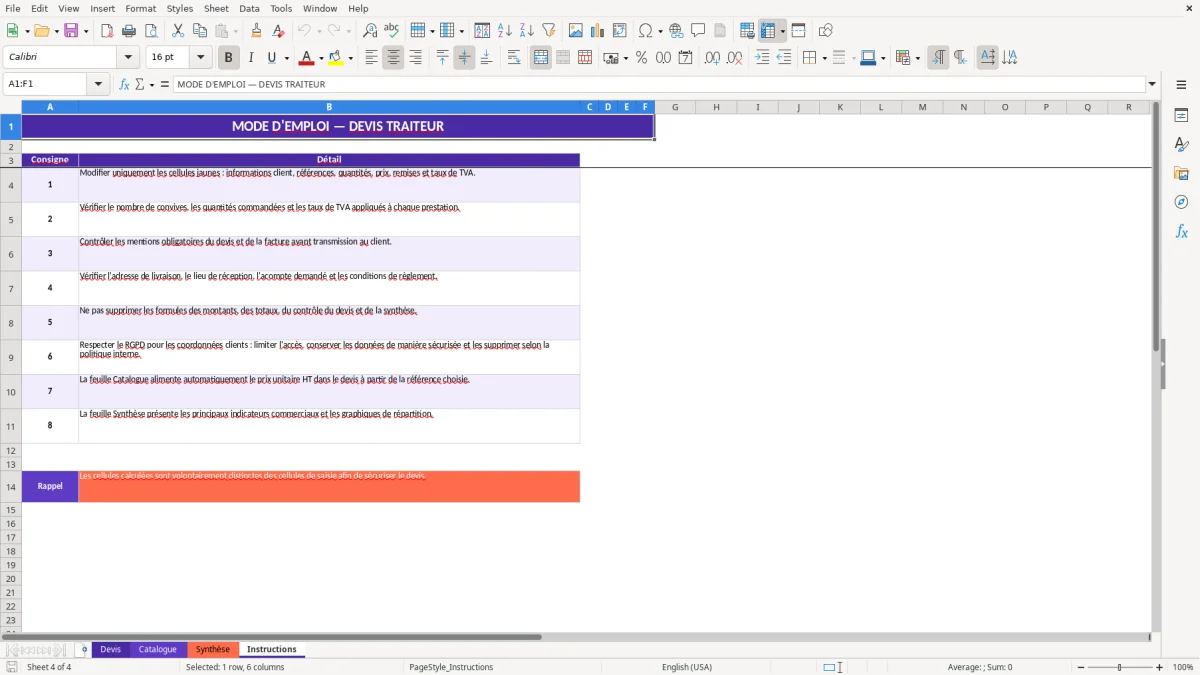Open font color dropdown arrow

(x=320, y=58)
